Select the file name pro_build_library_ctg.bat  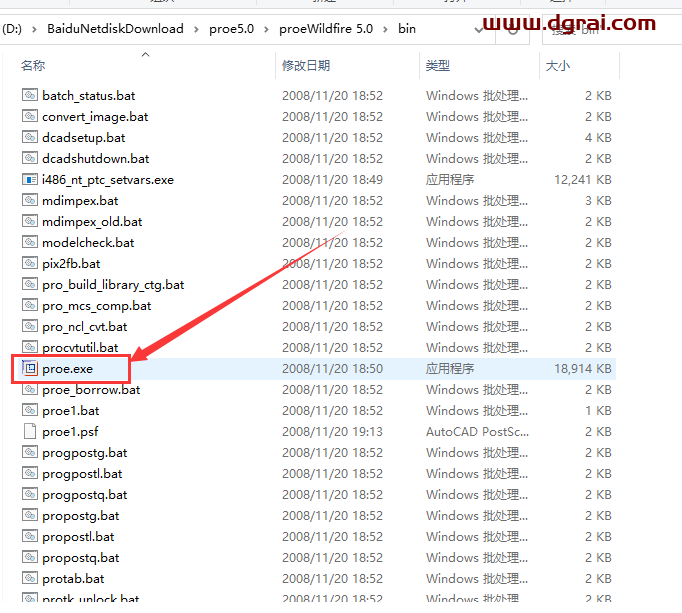[x=113, y=285]
